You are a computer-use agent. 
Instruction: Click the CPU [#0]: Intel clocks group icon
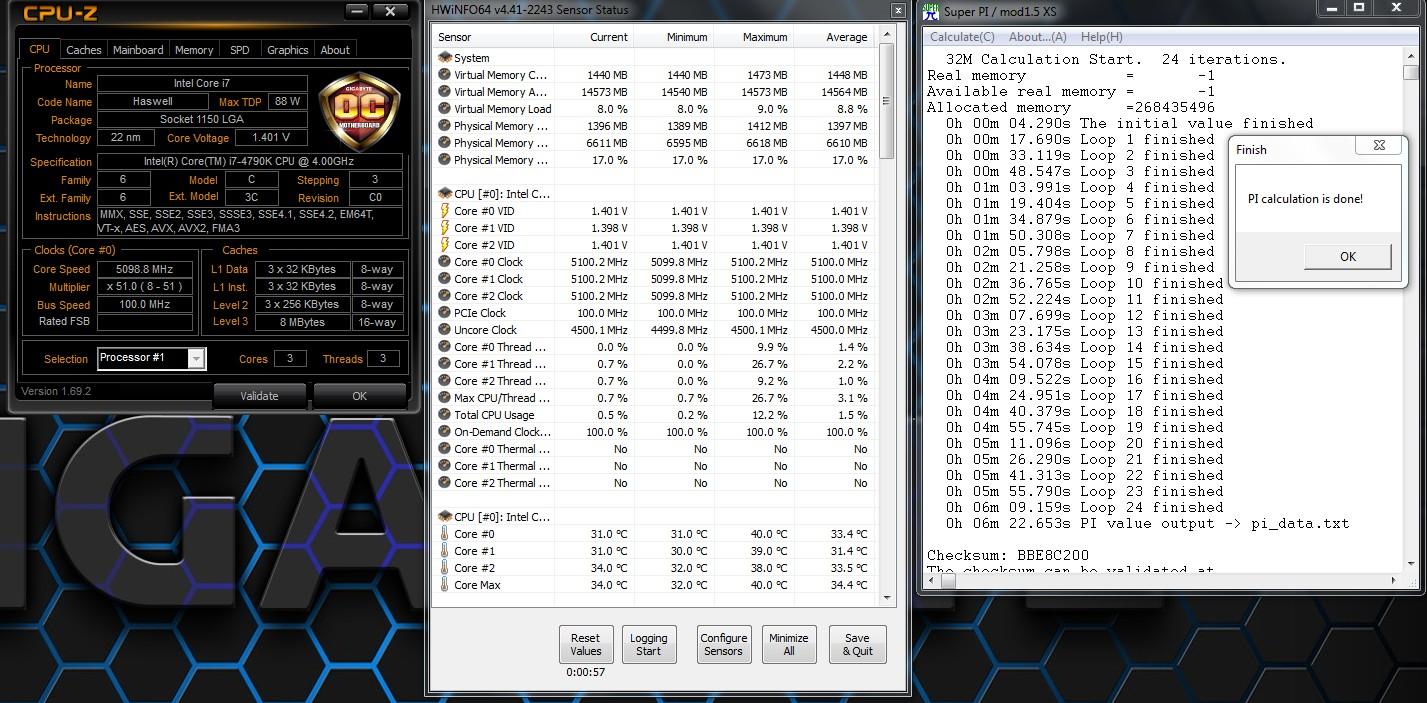[x=445, y=194]
